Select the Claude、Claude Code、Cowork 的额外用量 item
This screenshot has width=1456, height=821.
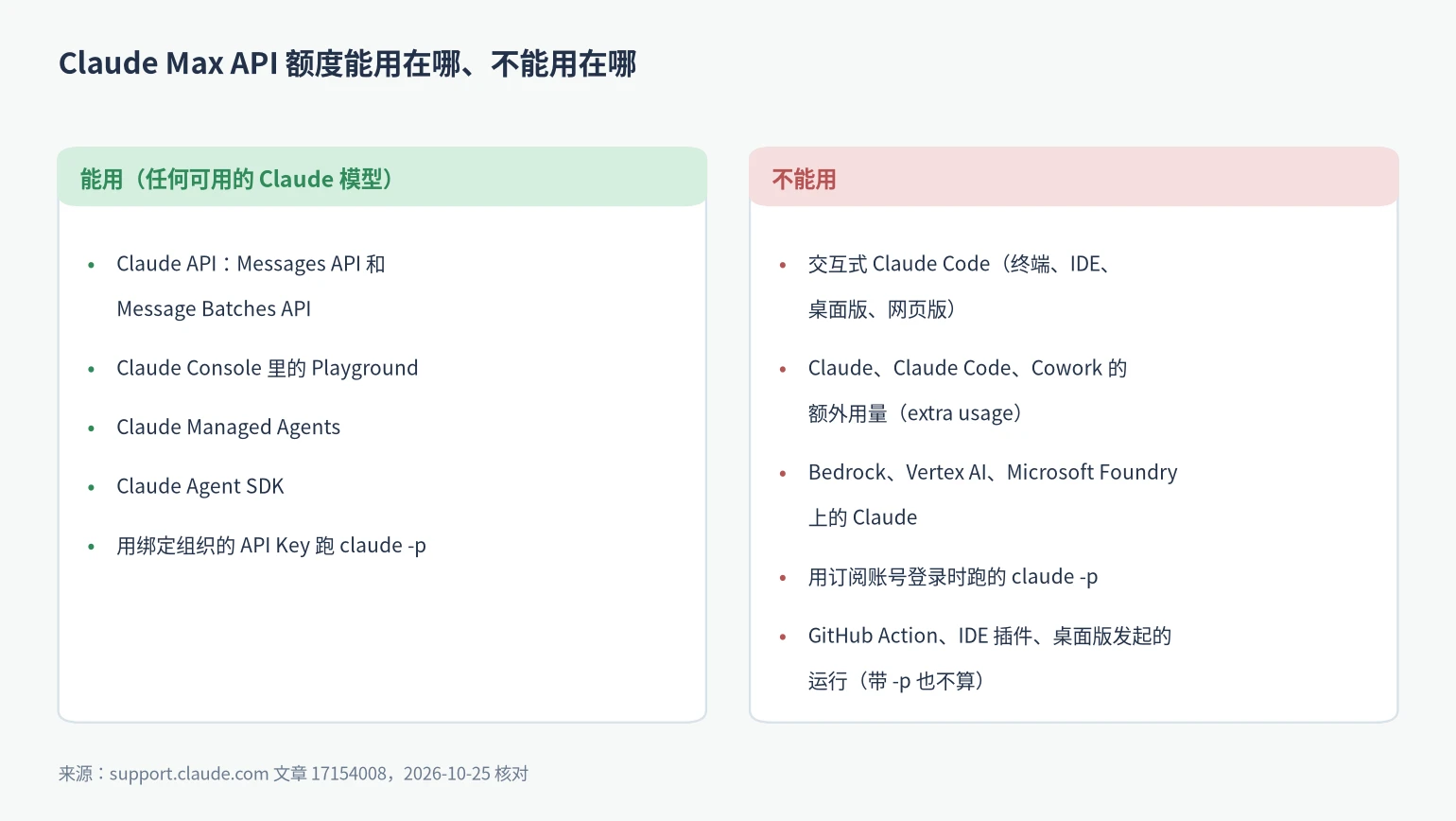(x=967, y=391)
